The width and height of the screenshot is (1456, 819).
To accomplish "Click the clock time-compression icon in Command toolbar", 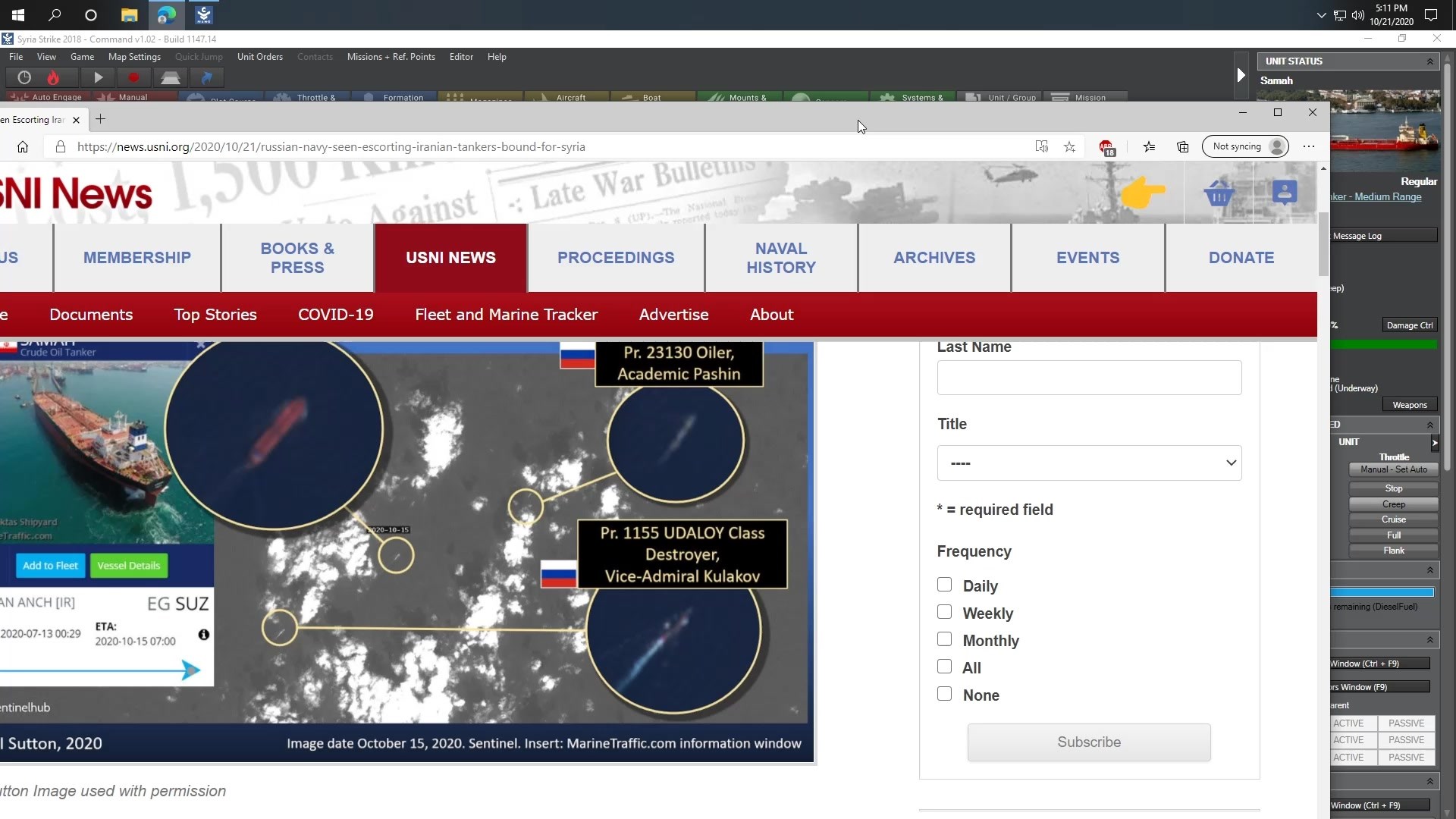I will click(24, 77).
